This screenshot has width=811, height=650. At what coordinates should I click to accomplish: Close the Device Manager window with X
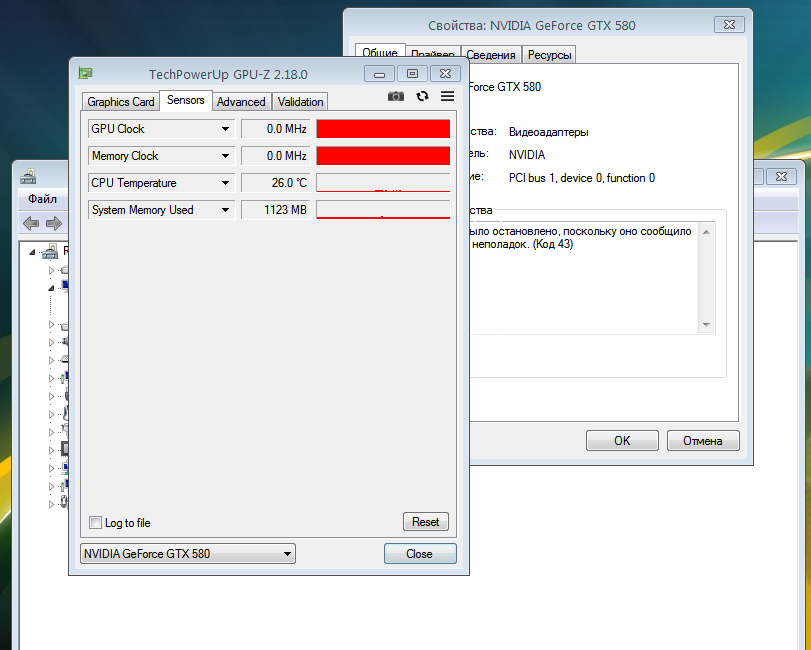[x=782, y=176]
